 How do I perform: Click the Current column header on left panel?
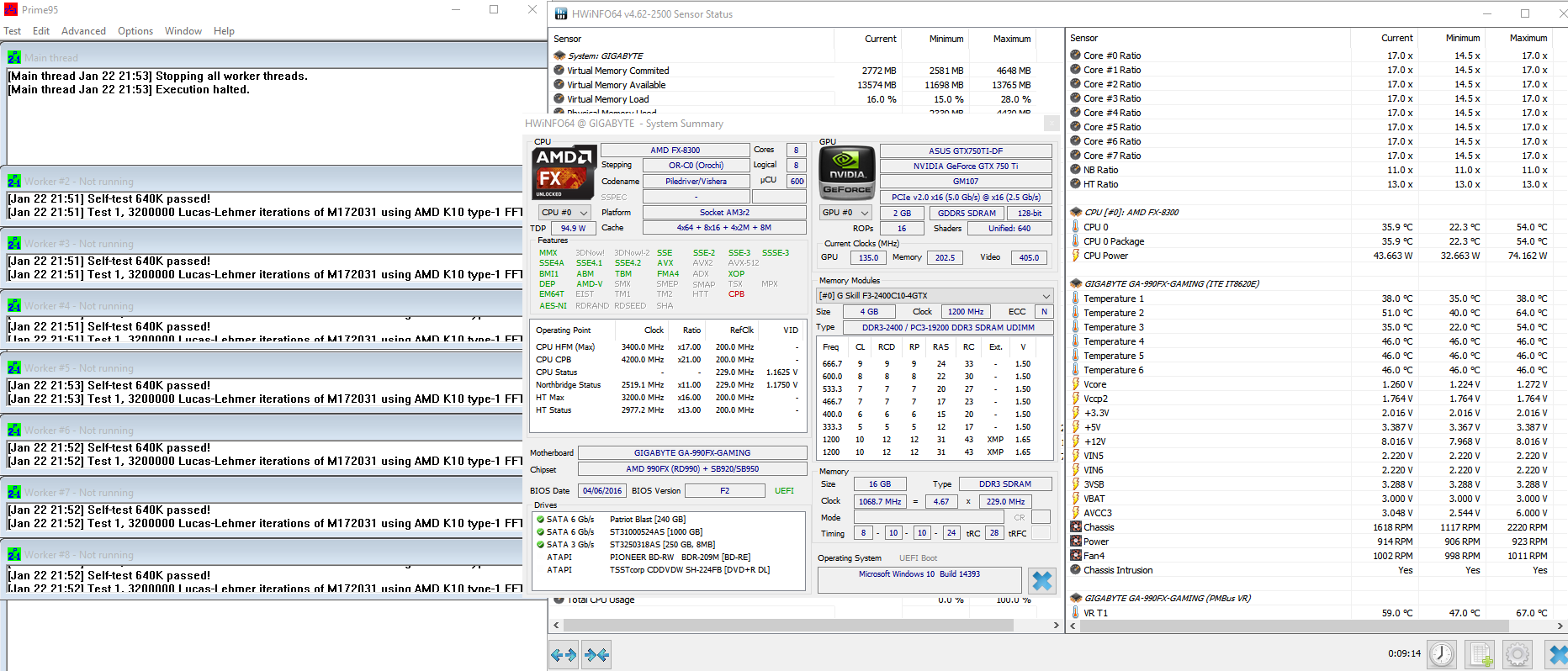tap(880, 39)
